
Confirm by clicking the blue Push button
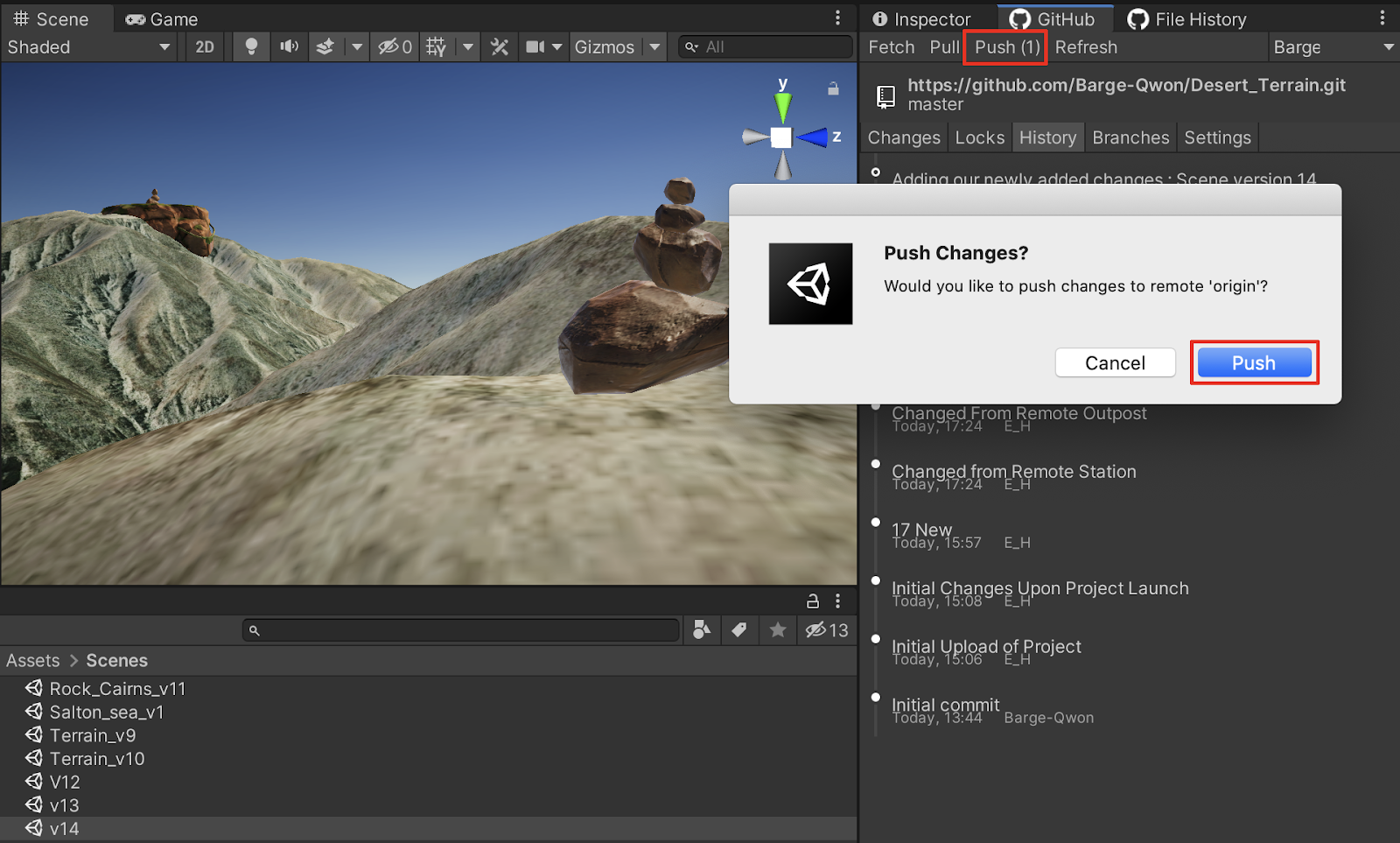1254,363
